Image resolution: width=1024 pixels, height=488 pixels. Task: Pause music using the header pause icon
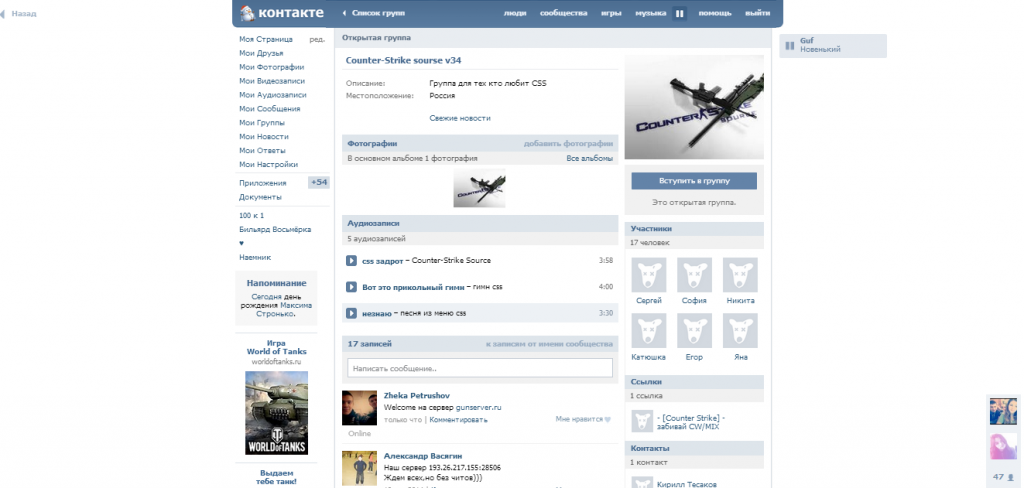click(x=680, y=13)
